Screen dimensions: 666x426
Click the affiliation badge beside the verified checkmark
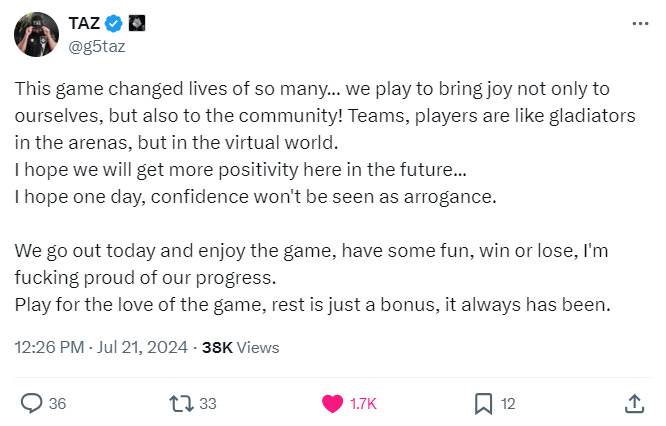(x=135, y=23)
